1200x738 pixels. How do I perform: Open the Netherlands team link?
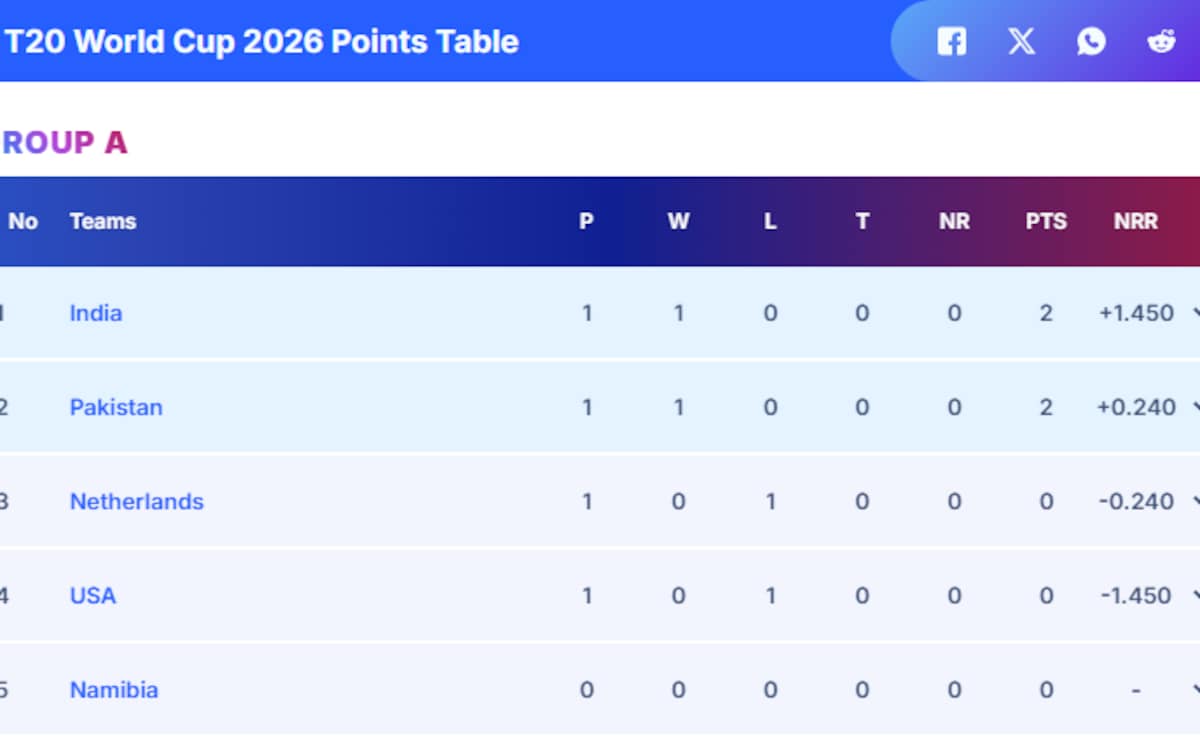tap(136, 501)
